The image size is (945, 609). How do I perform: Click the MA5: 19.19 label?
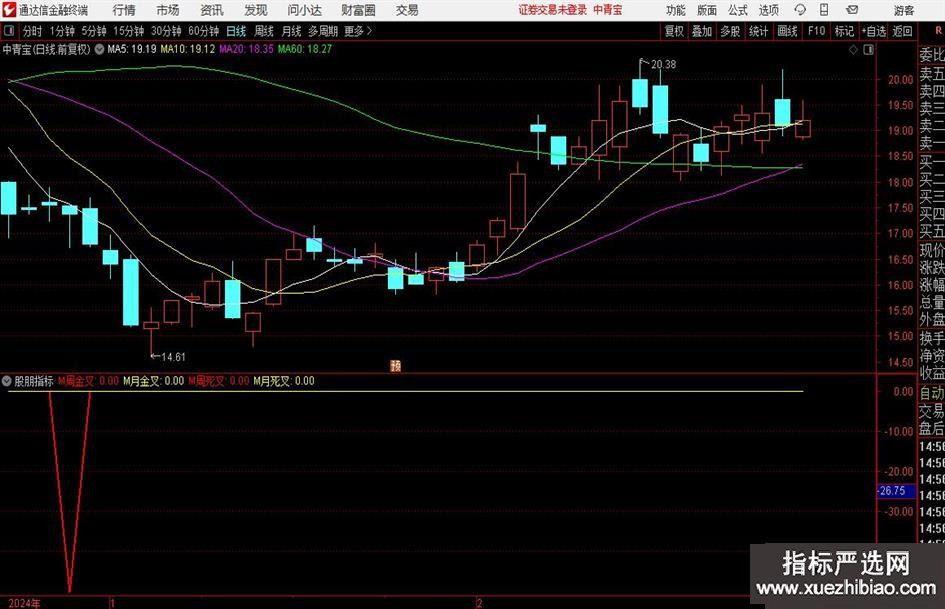pos(132,49)
